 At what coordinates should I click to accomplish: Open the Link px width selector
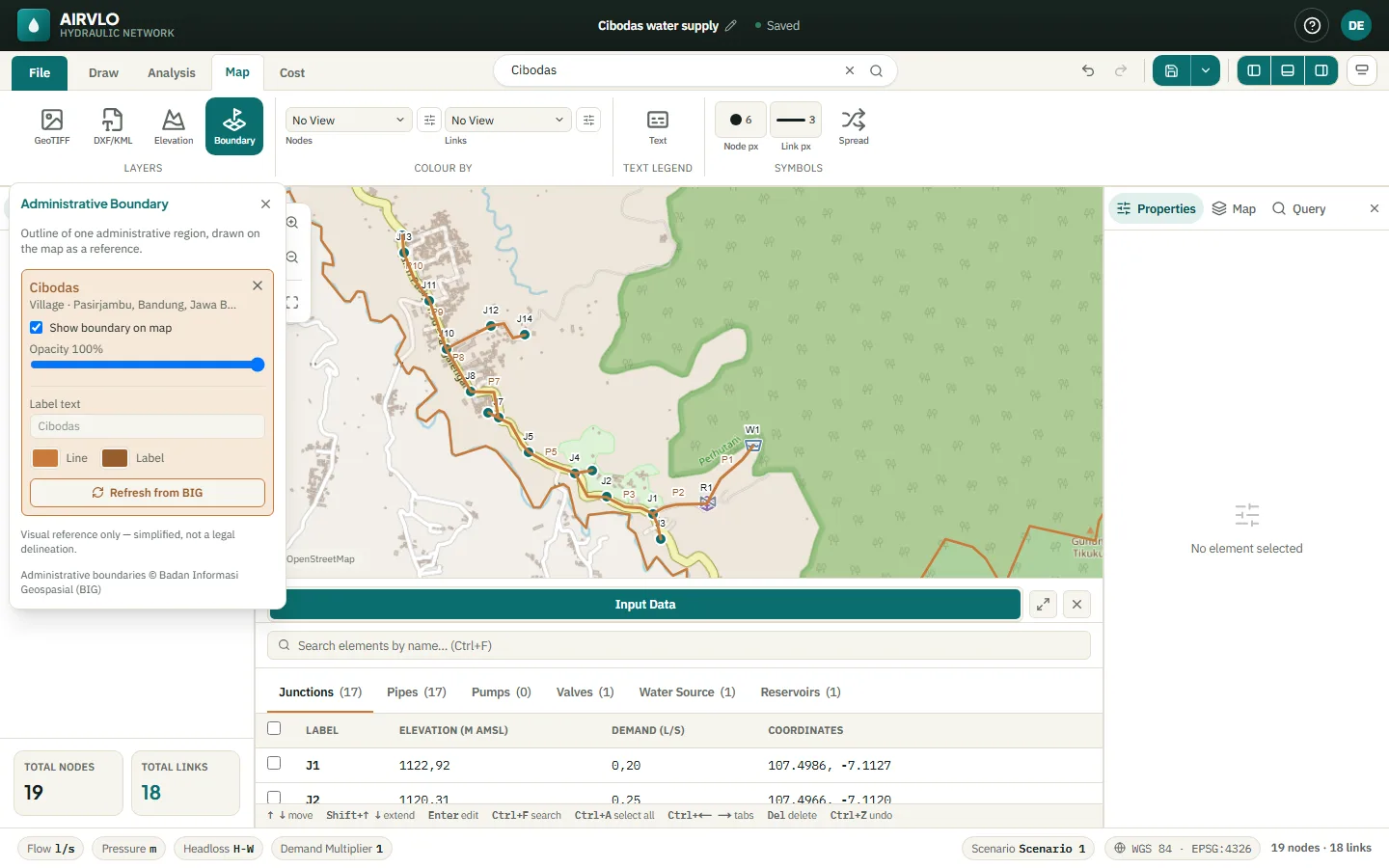pos(796,120)
